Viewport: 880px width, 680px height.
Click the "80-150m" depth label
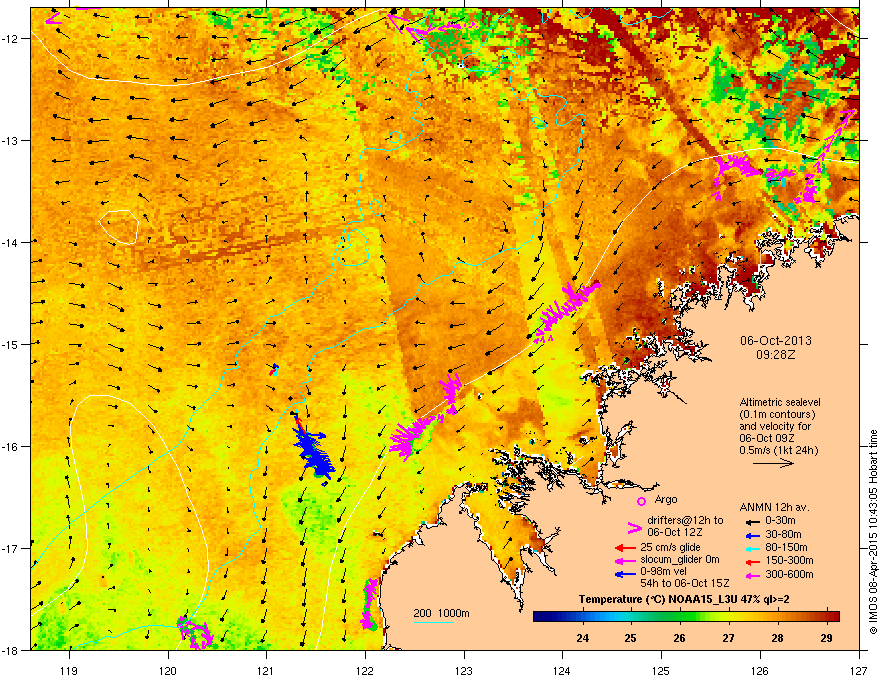click(x=786, y=548)
